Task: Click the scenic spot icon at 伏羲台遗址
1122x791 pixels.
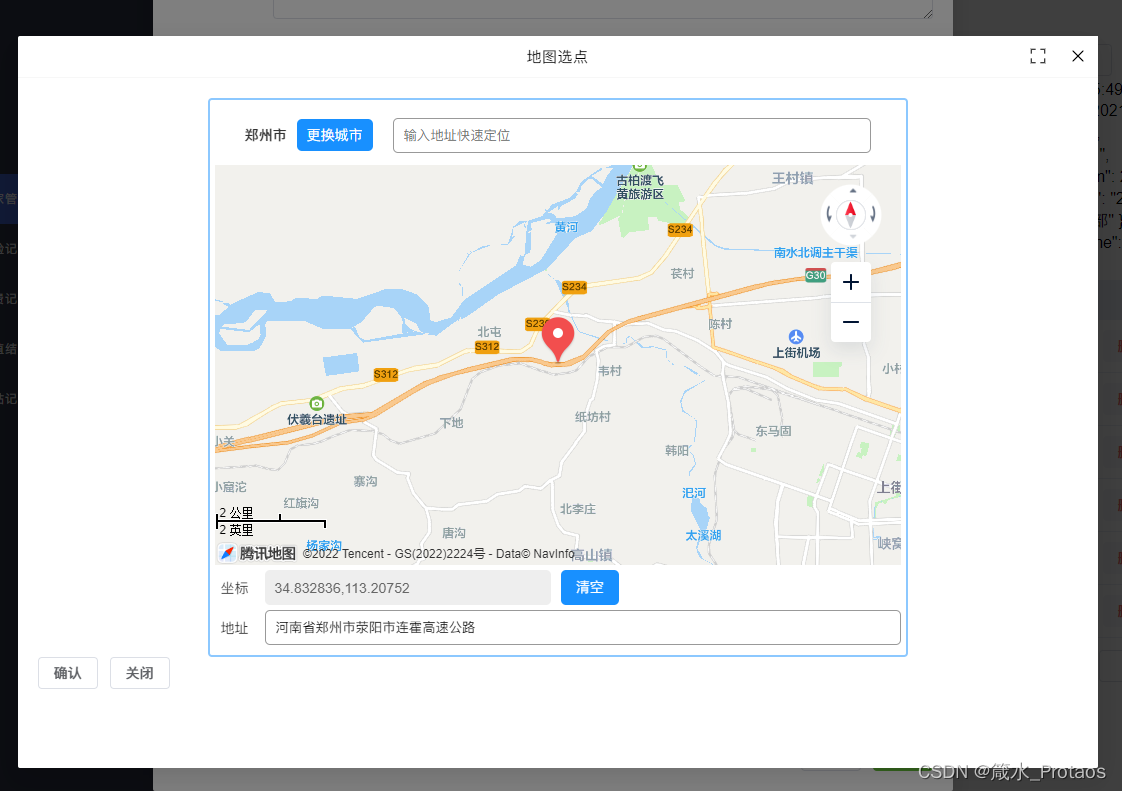Action: coord(317,403)
